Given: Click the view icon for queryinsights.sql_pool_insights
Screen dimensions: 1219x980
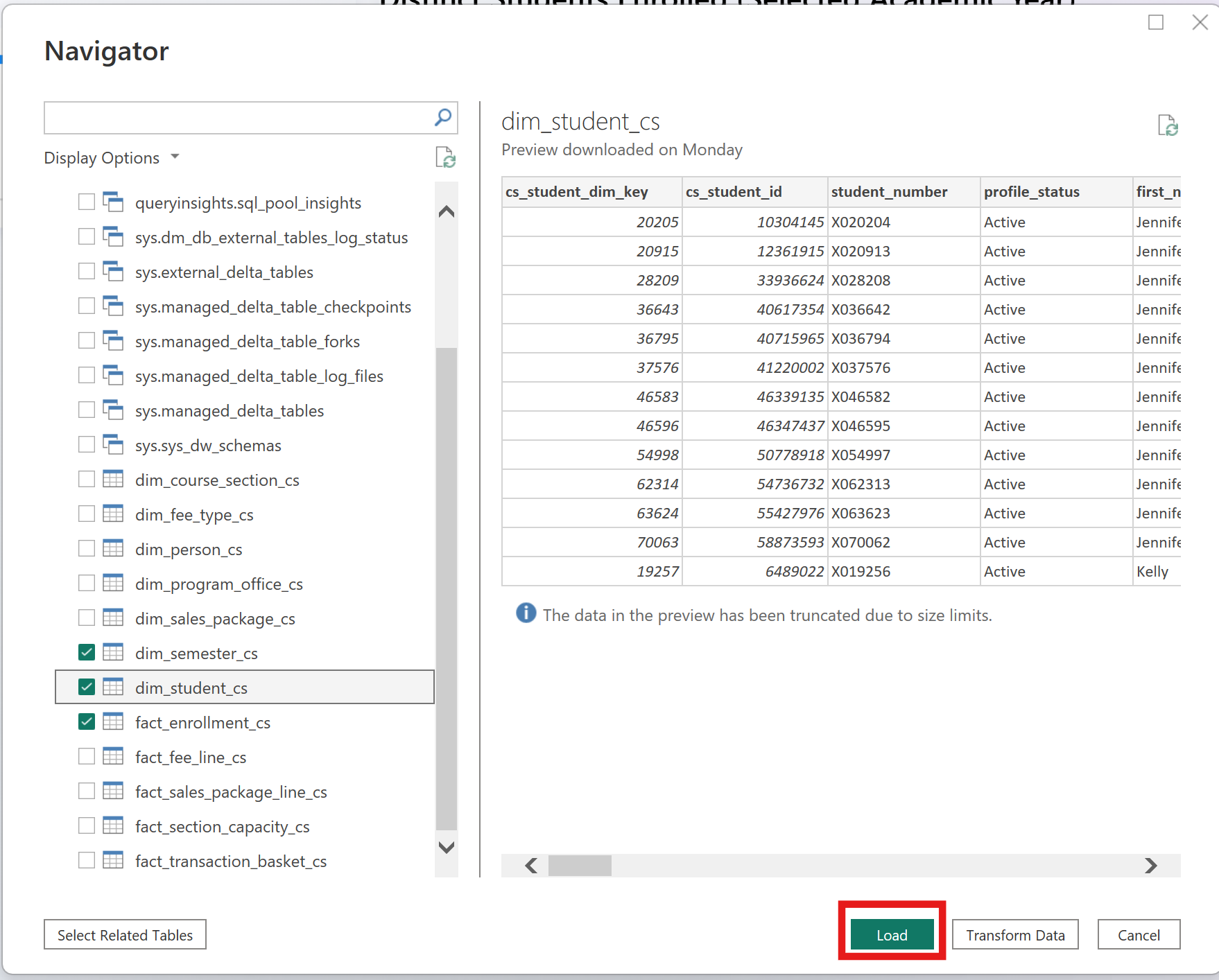Looking at the screenshot, I should 113,202.
